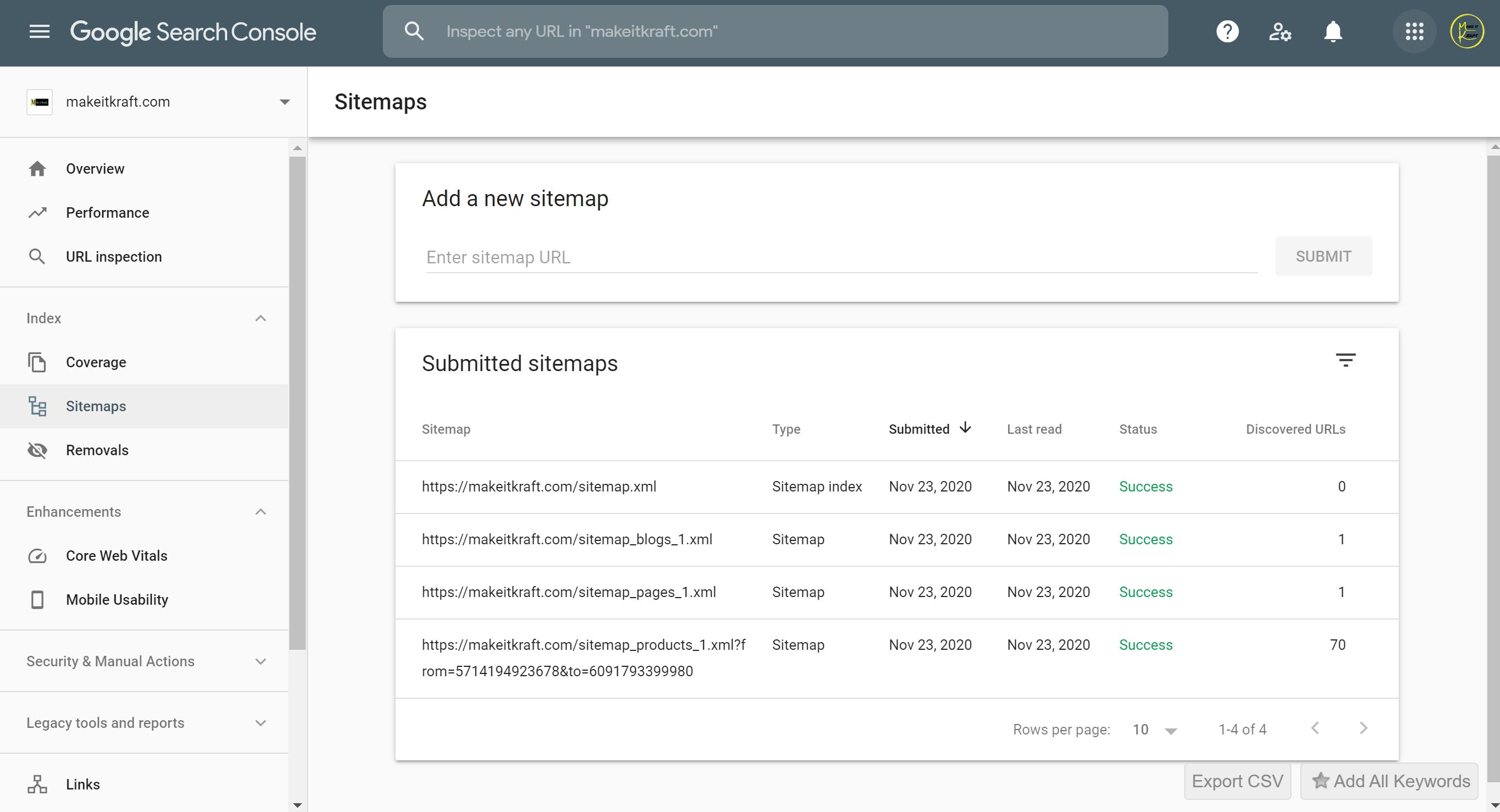Open Mobile Usability in the sidebar

click(x=145, y=600)
